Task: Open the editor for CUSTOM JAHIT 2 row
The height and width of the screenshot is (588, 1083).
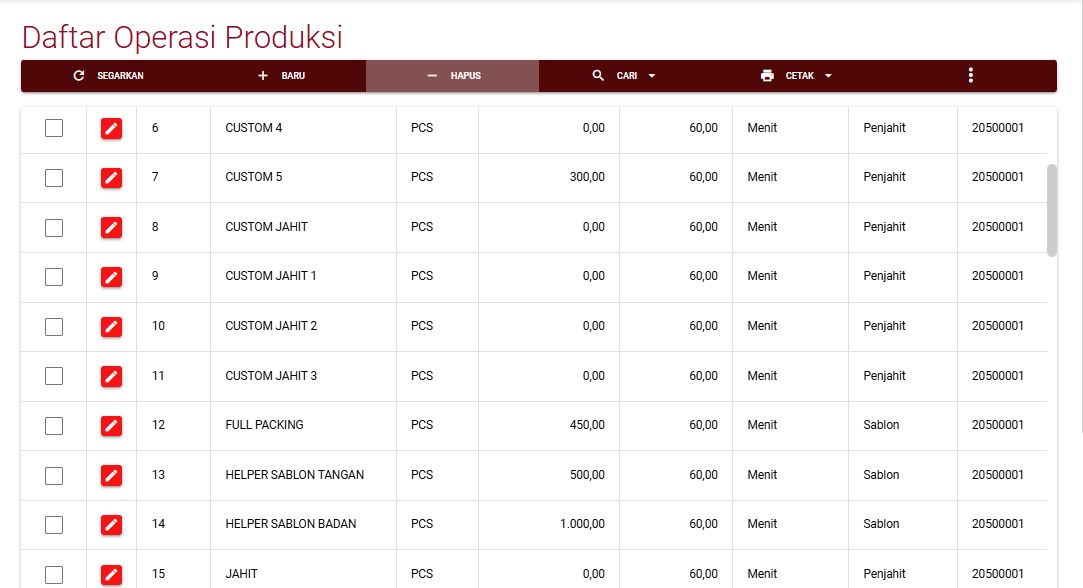Action: tap(111, 327)
